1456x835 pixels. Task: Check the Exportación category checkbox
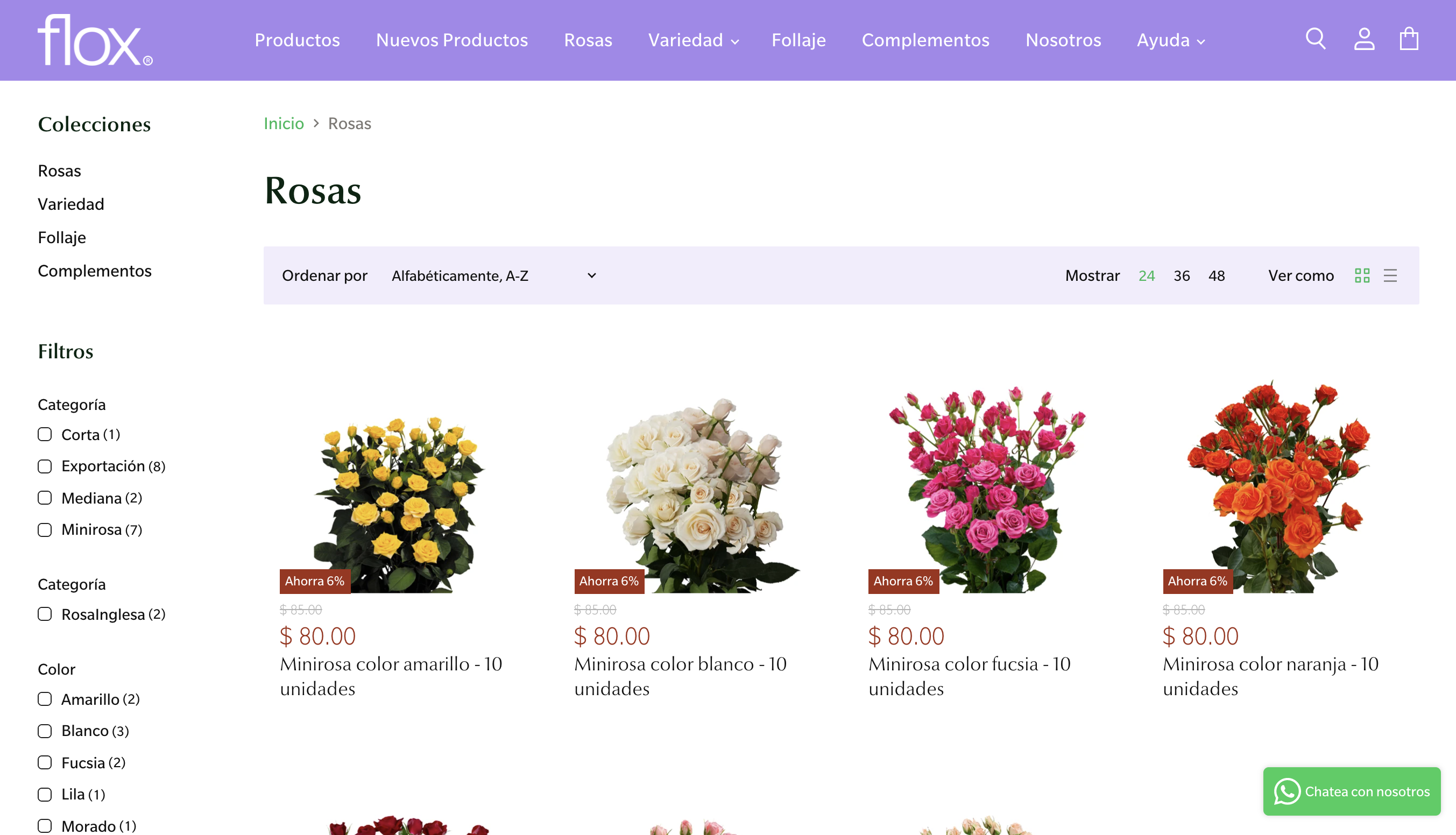point(45,466)
